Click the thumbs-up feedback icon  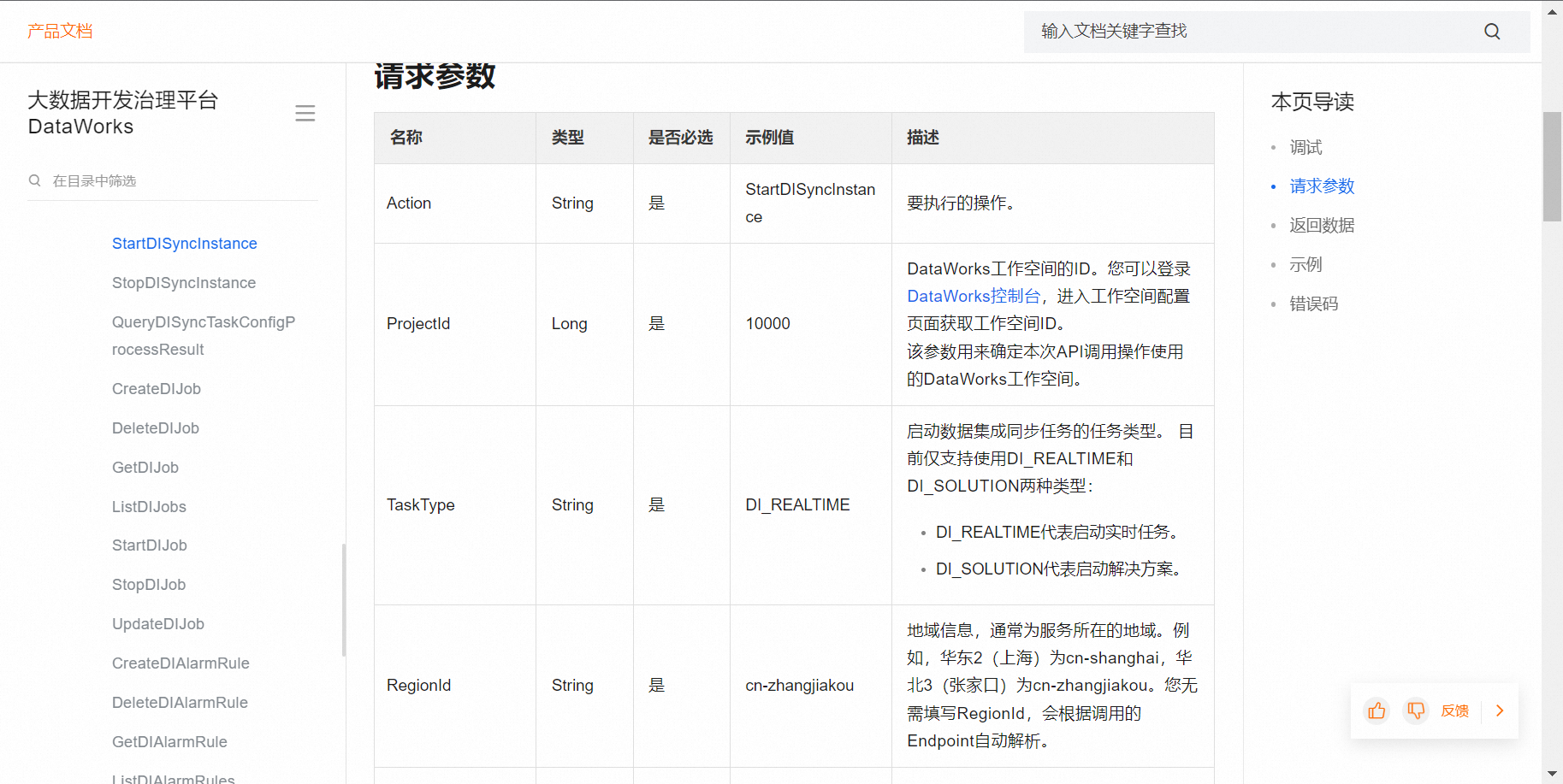click(x=1377, y=710)
